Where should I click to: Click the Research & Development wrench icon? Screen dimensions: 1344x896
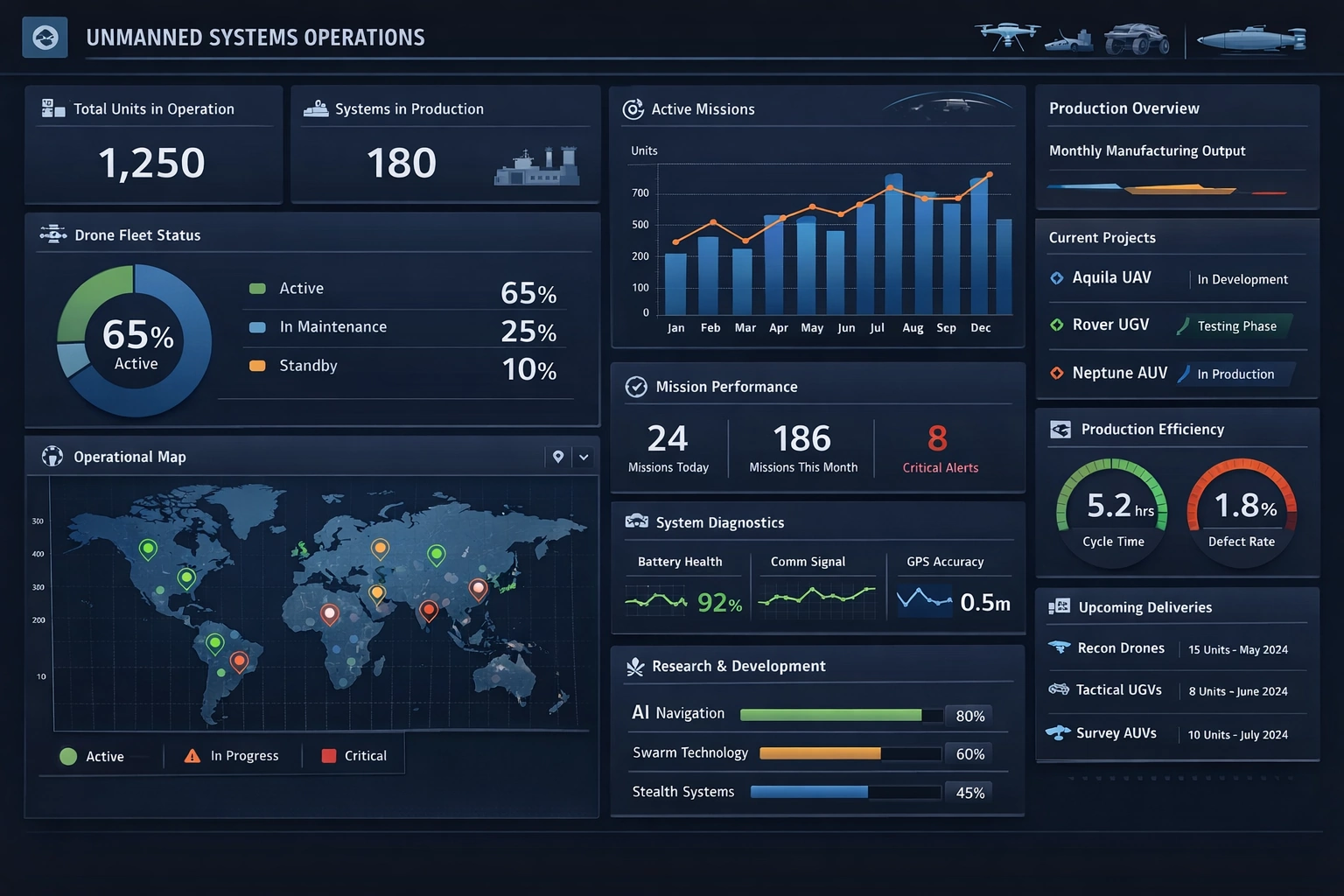click(x=636, y=666)
